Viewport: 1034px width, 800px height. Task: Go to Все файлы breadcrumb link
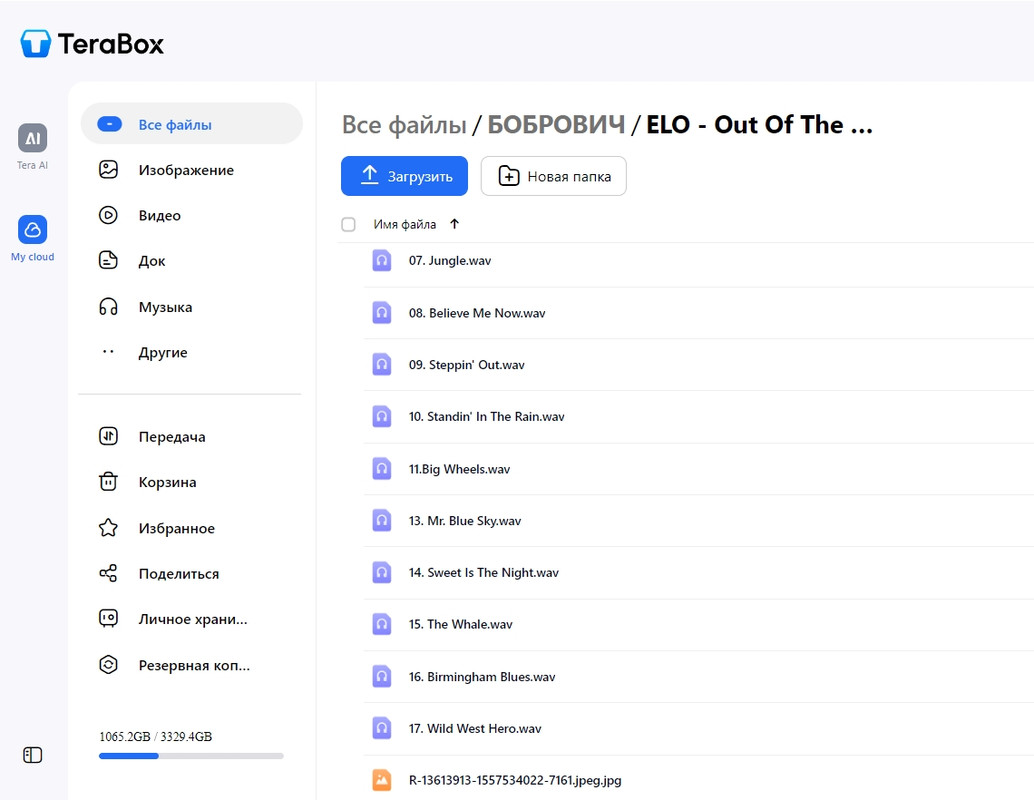pos(404,125)
